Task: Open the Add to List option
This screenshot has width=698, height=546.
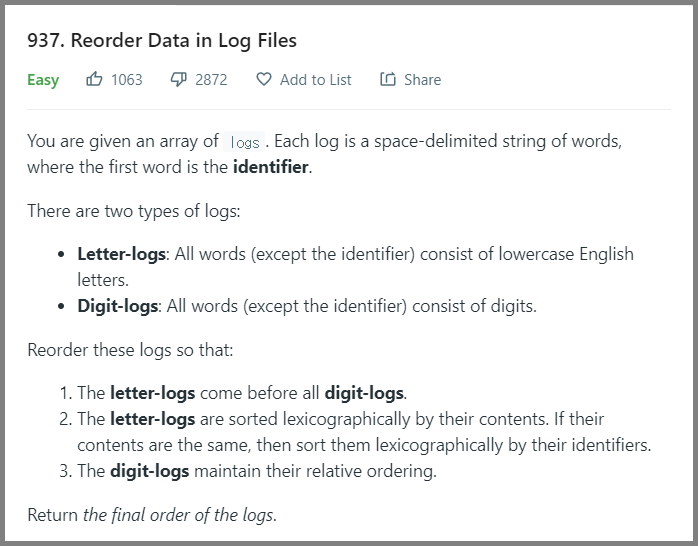Action: (315, 80)
